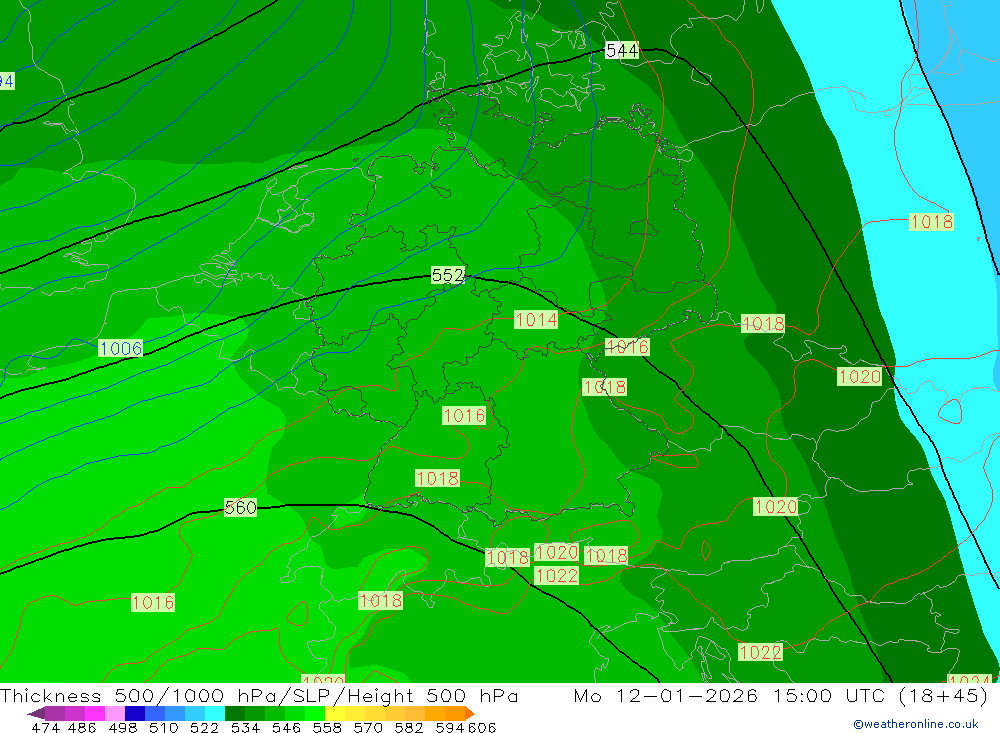Click the 510 legend value

[163, 727]
